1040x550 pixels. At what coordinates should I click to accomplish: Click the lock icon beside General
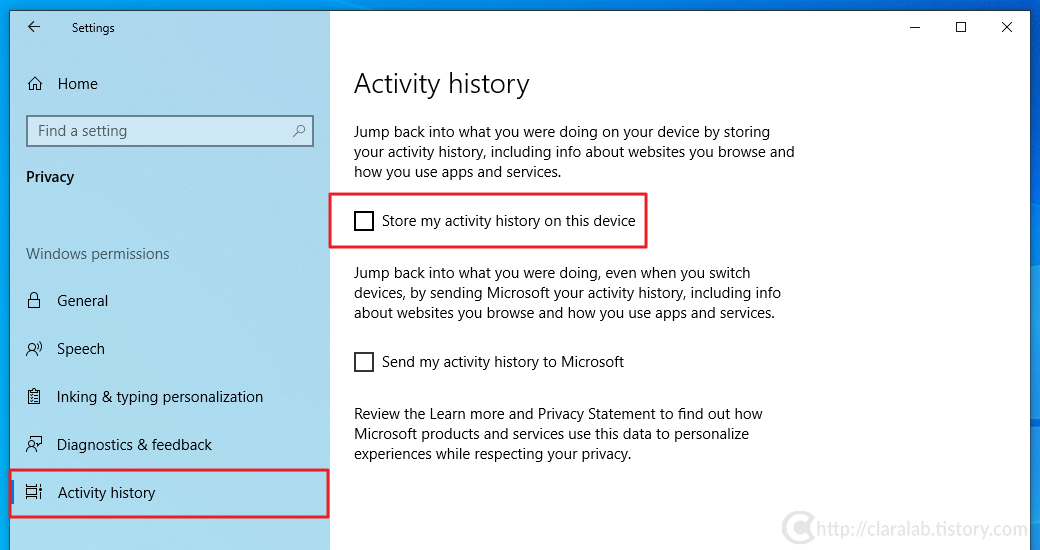(x=34, y=301)
